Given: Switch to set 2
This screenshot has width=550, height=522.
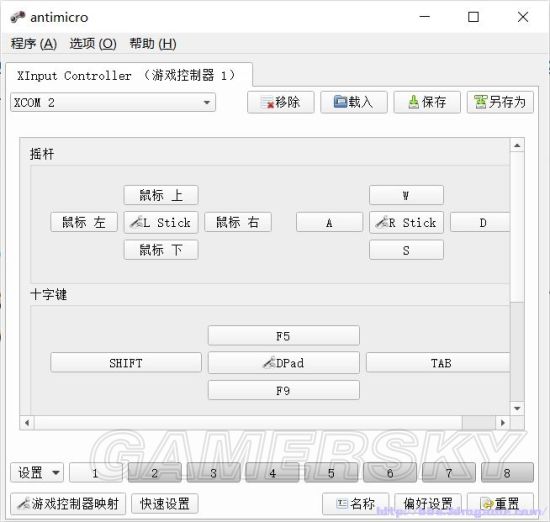Looking at the screenshot, I should tap(155, 473).
